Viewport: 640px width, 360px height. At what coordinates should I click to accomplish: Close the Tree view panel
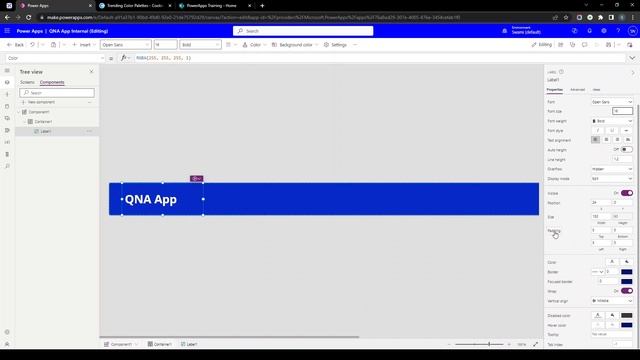click(x=91, y=71)
